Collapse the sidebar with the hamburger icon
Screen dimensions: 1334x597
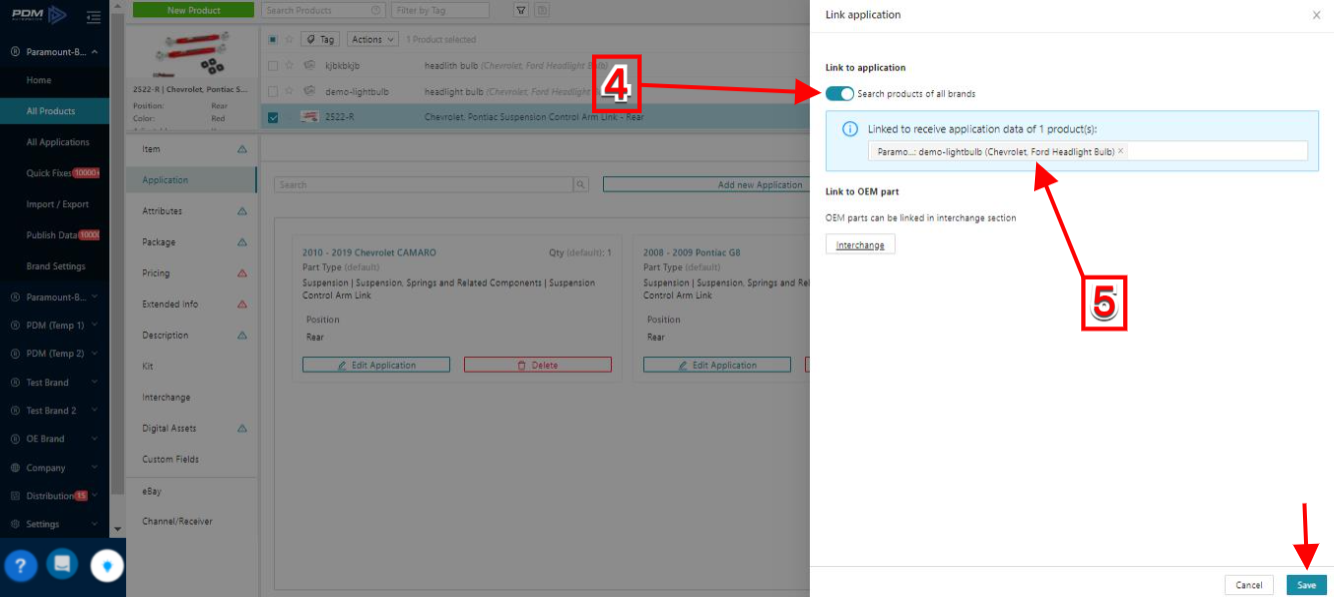point(93,16)
